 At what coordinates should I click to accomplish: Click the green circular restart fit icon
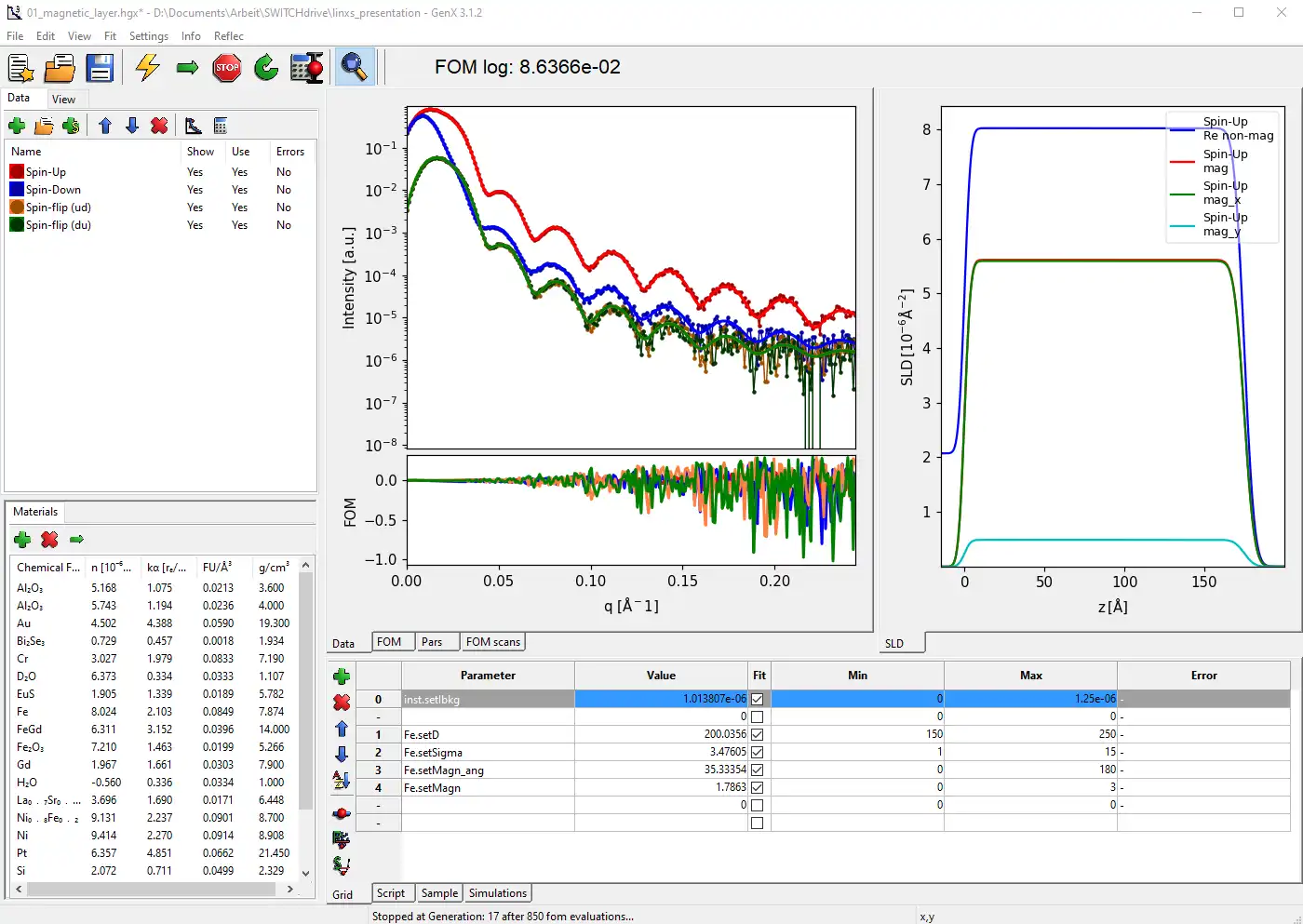tap(266, 67)
